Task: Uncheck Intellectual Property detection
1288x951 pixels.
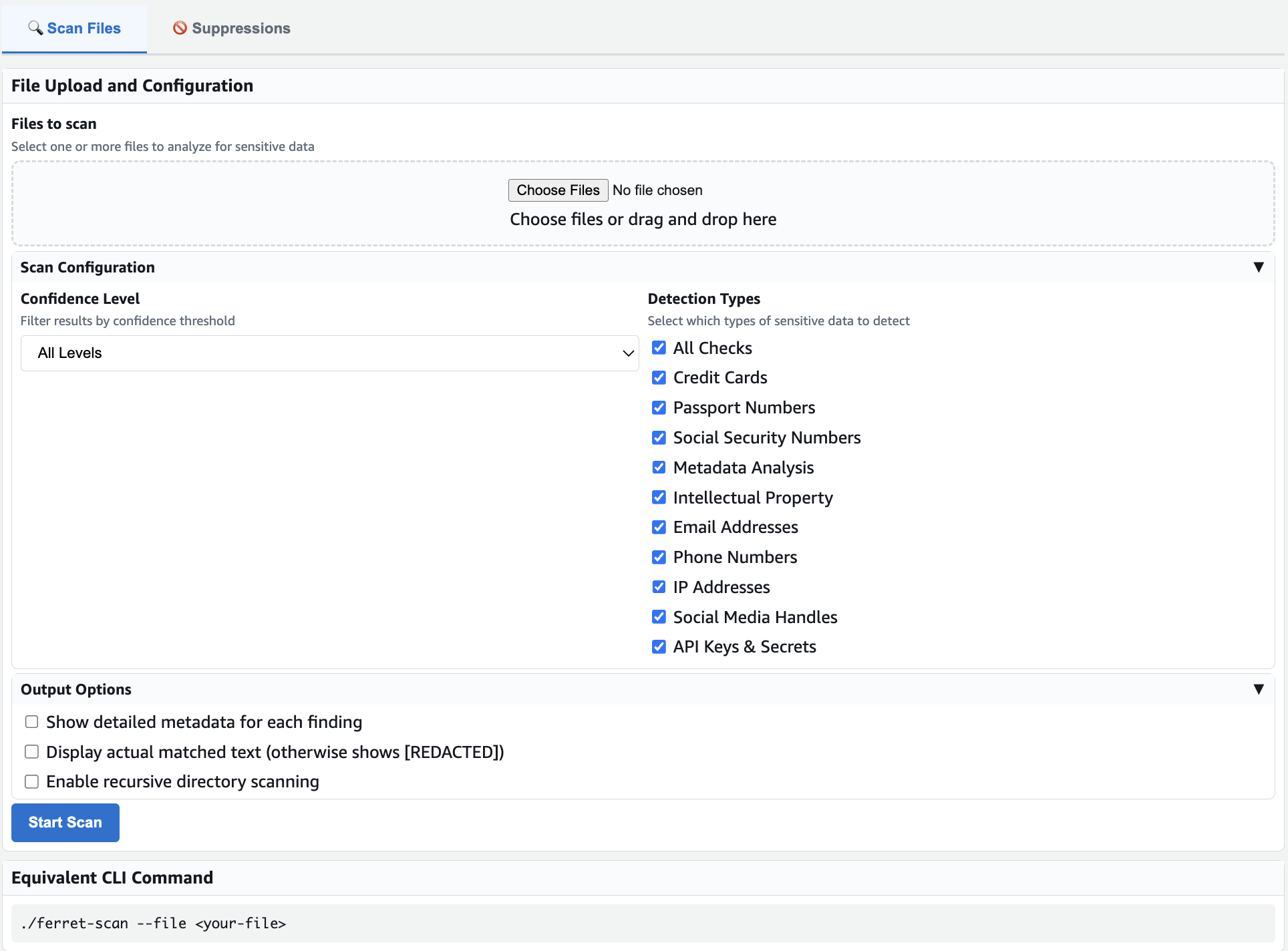Action: [x=659, y=497]
